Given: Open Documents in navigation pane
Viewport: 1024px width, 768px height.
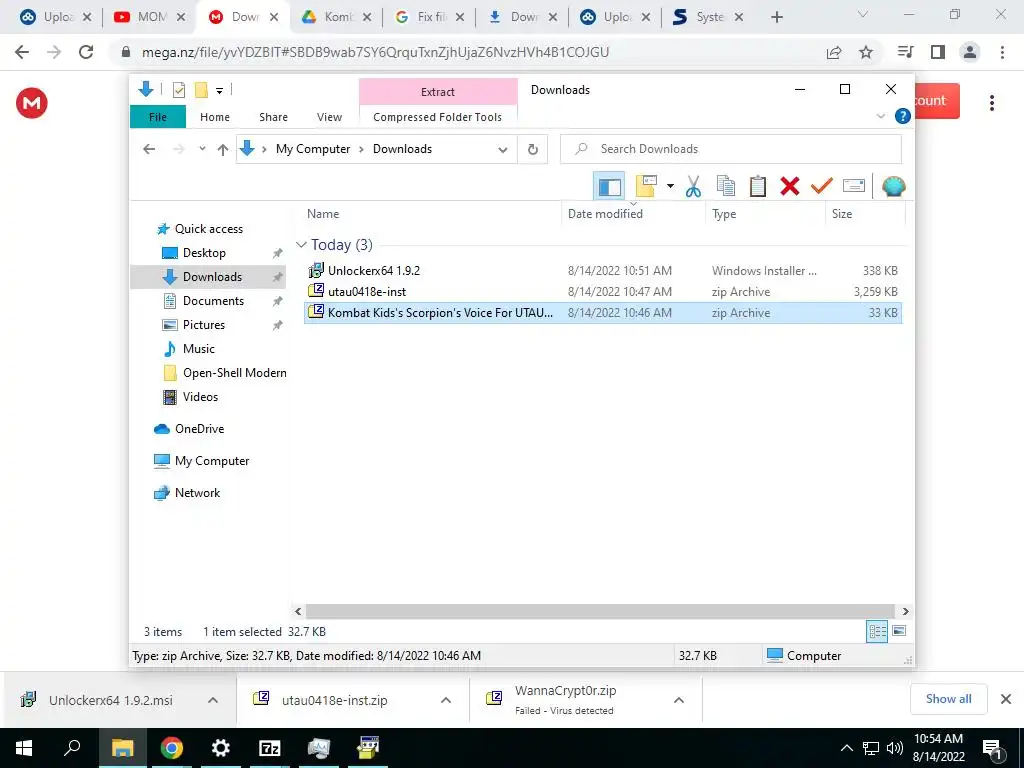Looking at the screenshot, I should coord(213,301).
